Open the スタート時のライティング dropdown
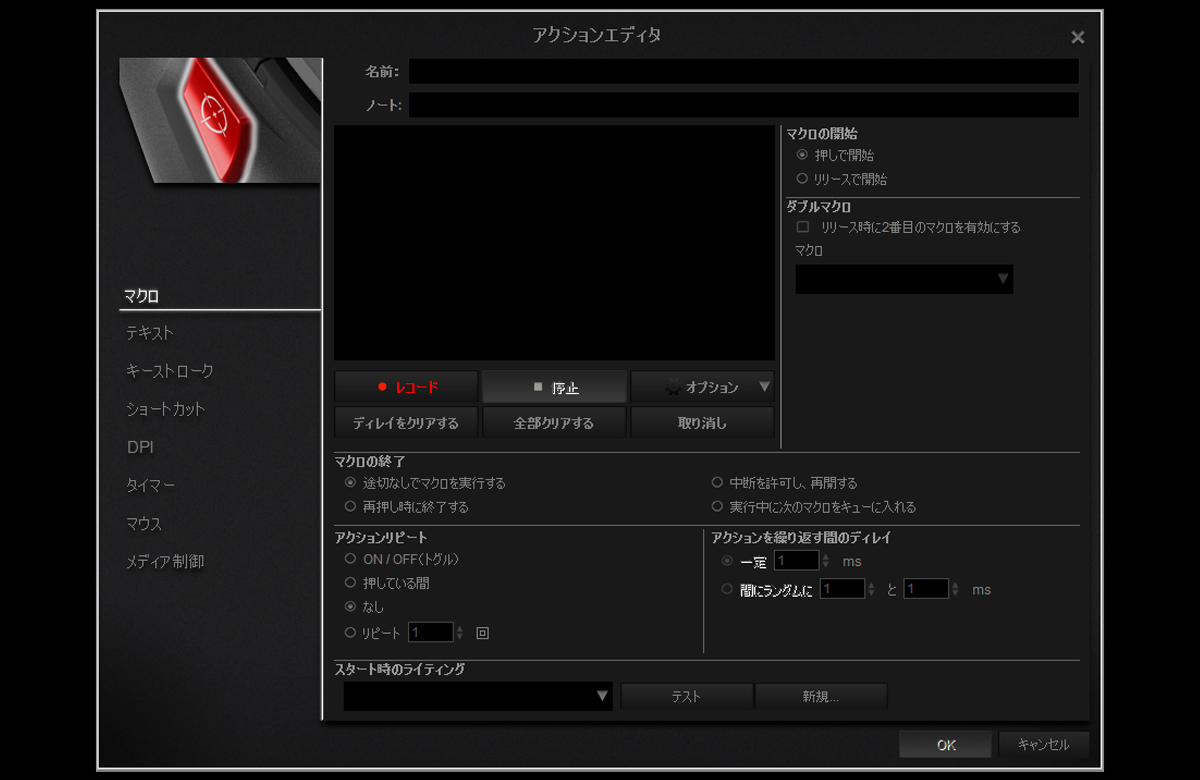 pyautogui.click(x=478, y=696)
